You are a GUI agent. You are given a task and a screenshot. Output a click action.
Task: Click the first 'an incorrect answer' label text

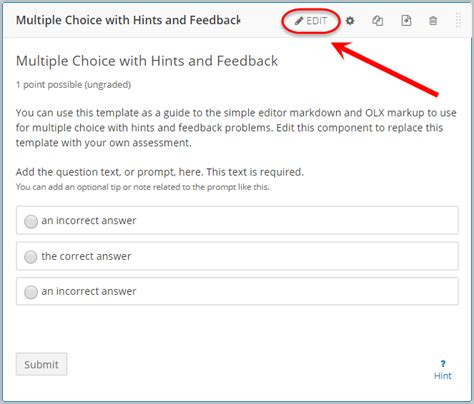coord(89,221)
